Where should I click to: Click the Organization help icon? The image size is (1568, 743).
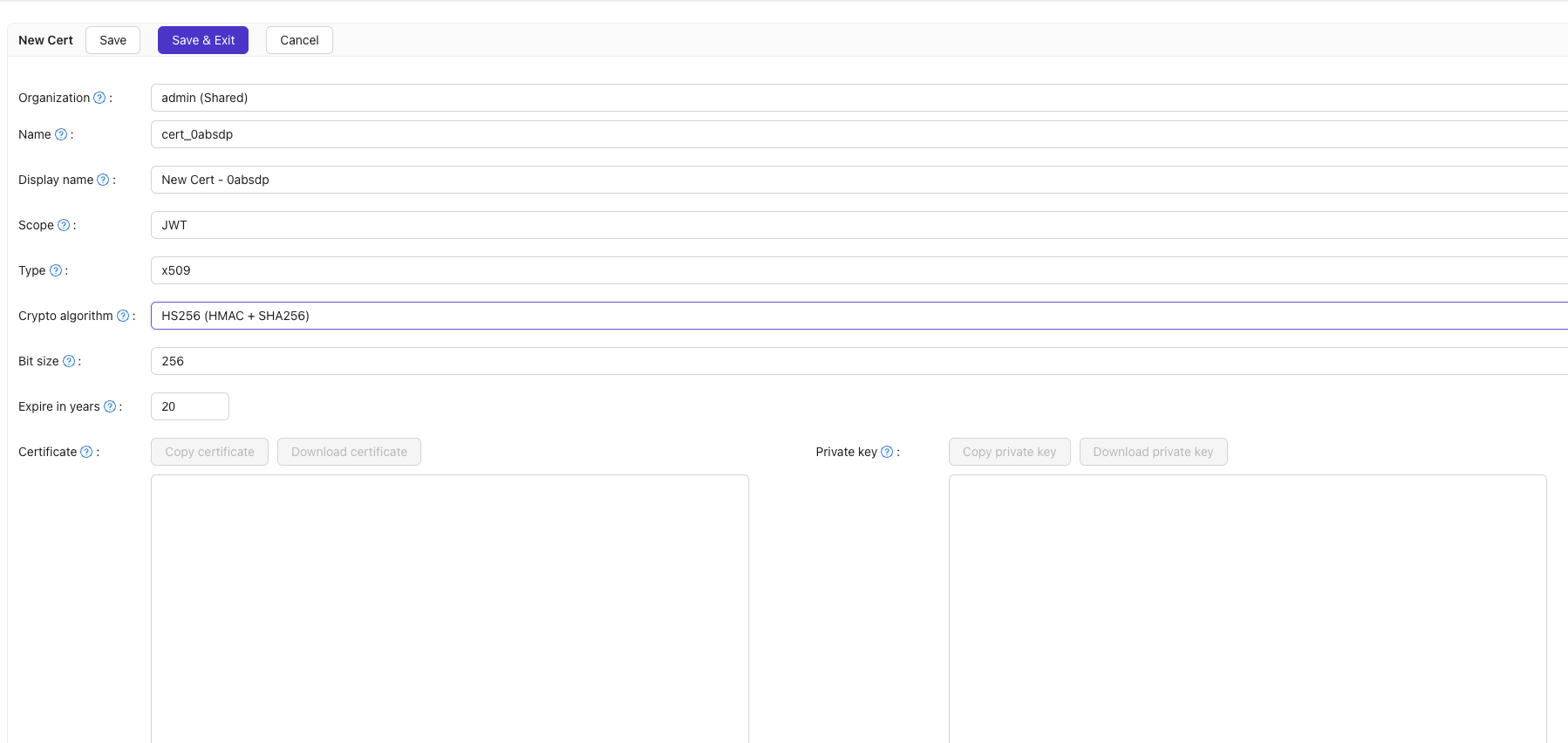point(99,98)
